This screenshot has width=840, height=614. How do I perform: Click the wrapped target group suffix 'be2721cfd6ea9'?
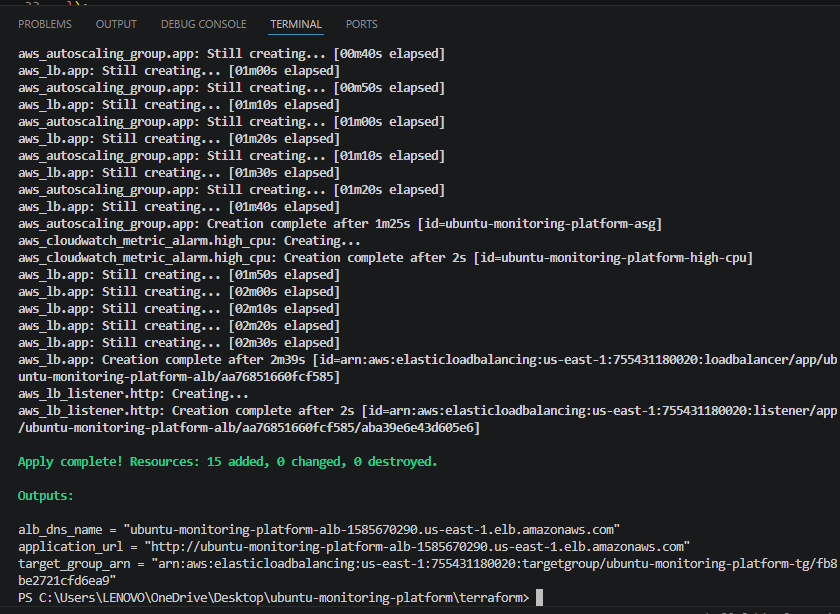67,581
